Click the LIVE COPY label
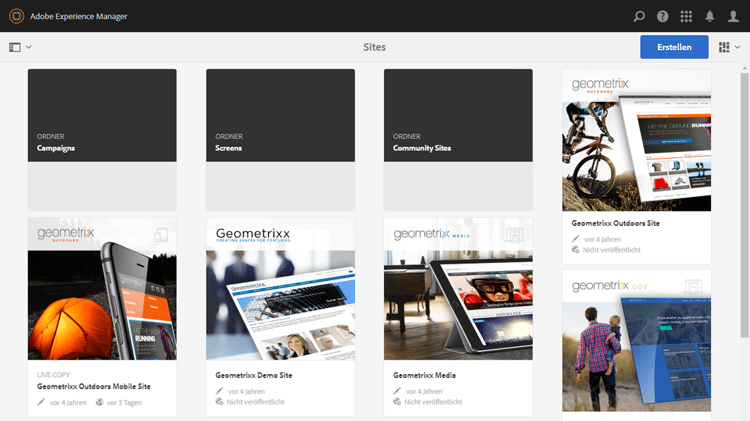Viewport: 750px width, 421px height. tap(53, 375)
